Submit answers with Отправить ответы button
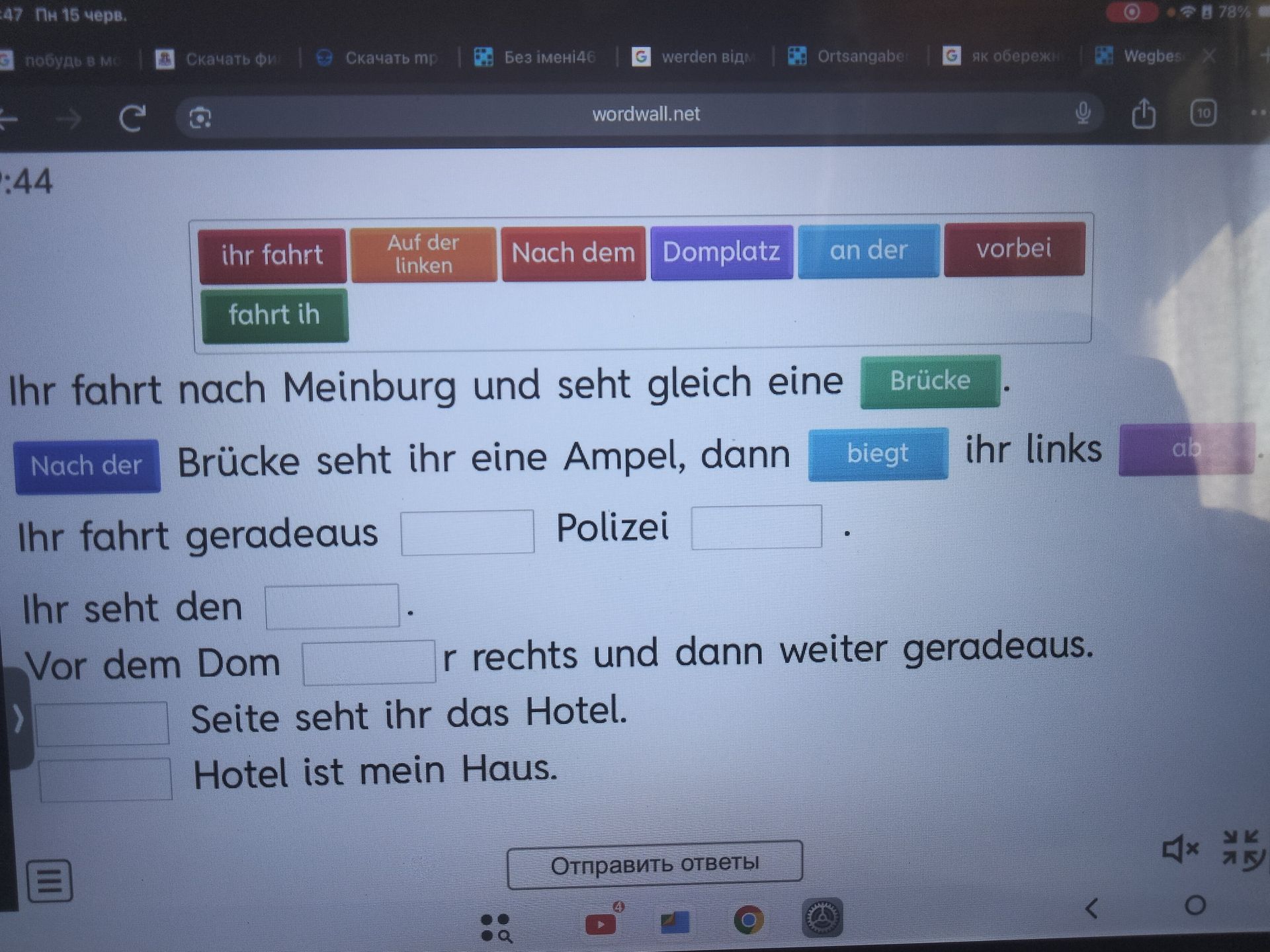Image resolution: width=1270 pixels, height=952 pixels. 655,863
